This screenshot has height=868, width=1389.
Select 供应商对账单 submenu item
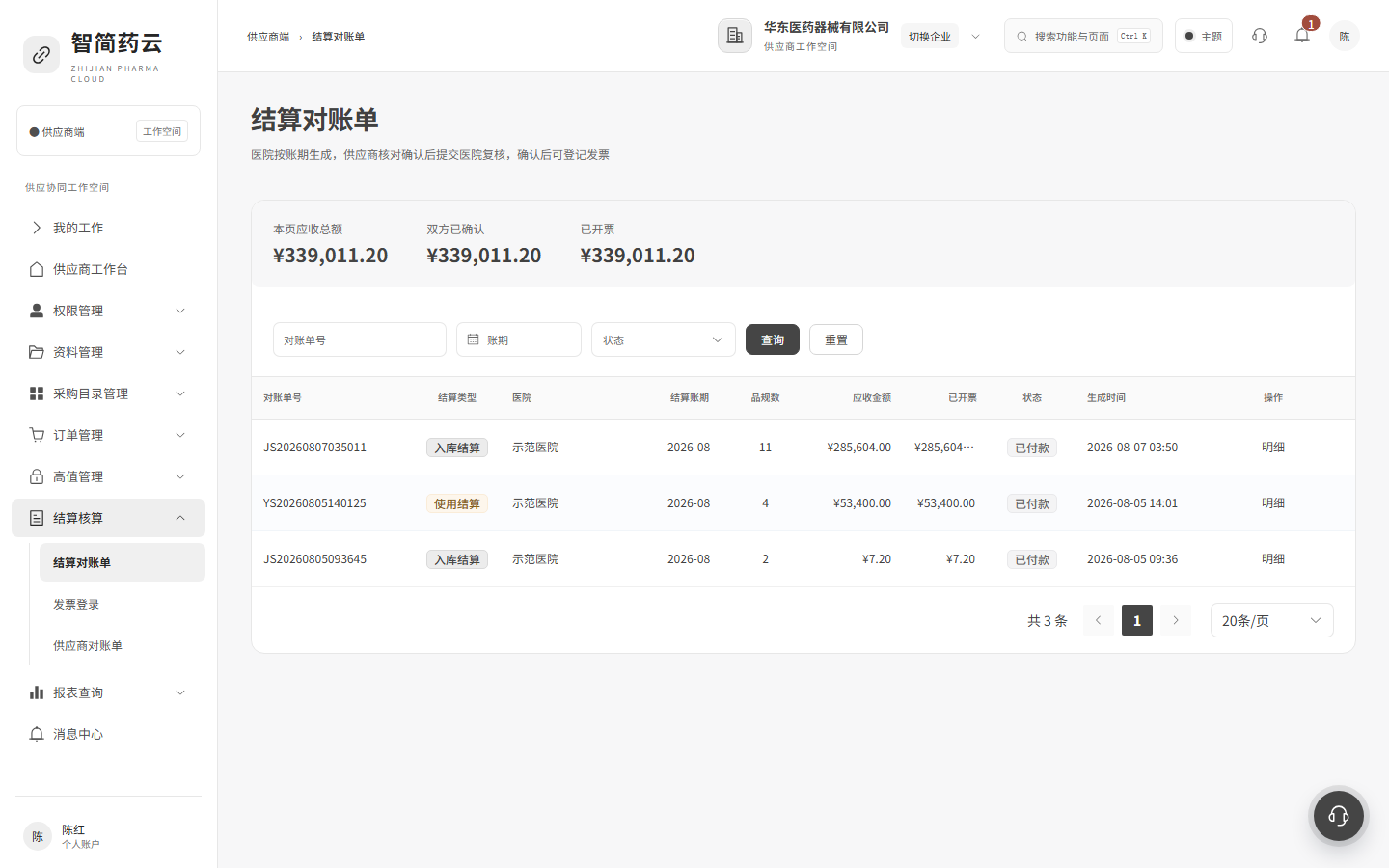tap(123, 645)
